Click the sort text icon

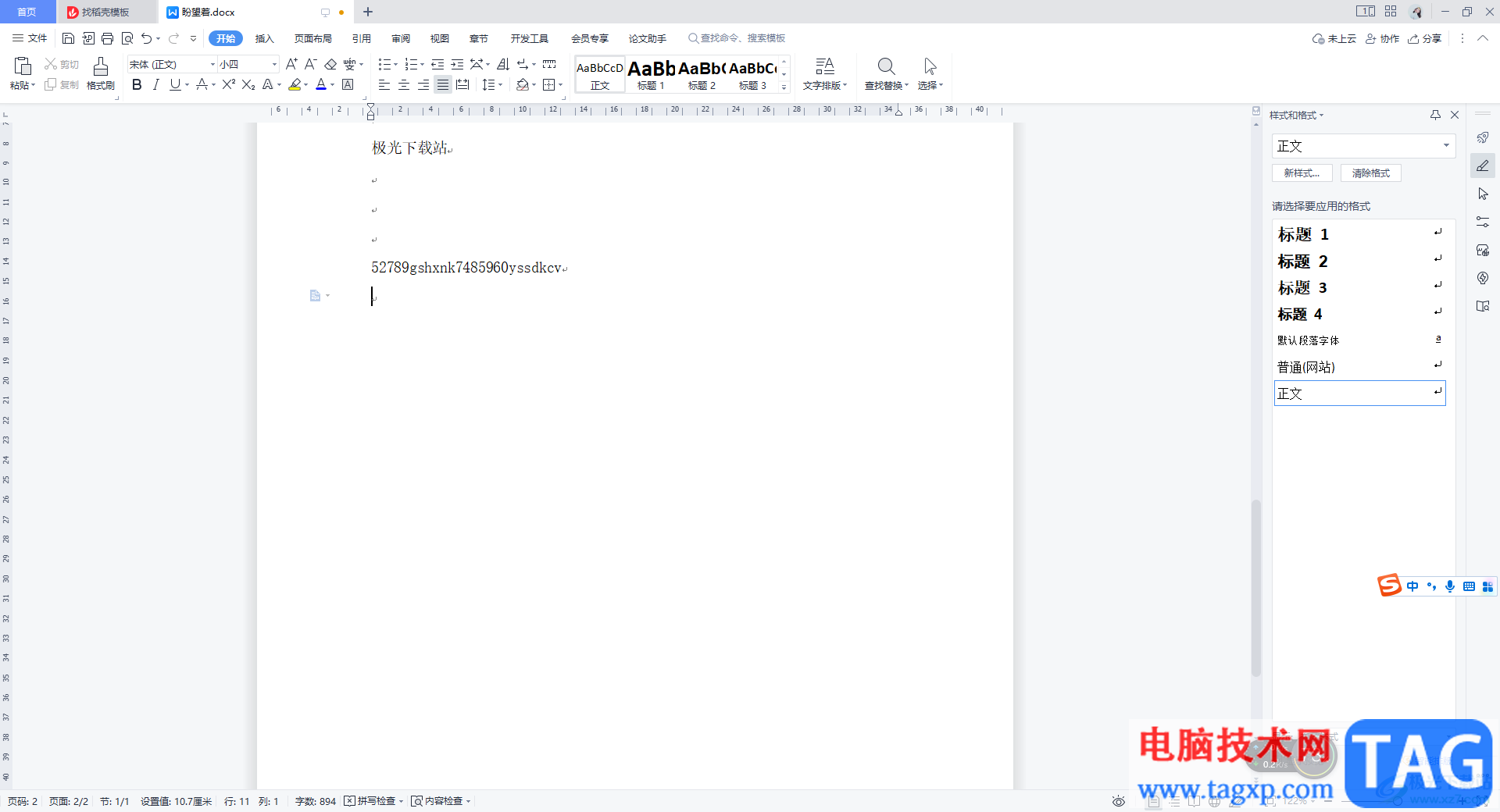503,64
